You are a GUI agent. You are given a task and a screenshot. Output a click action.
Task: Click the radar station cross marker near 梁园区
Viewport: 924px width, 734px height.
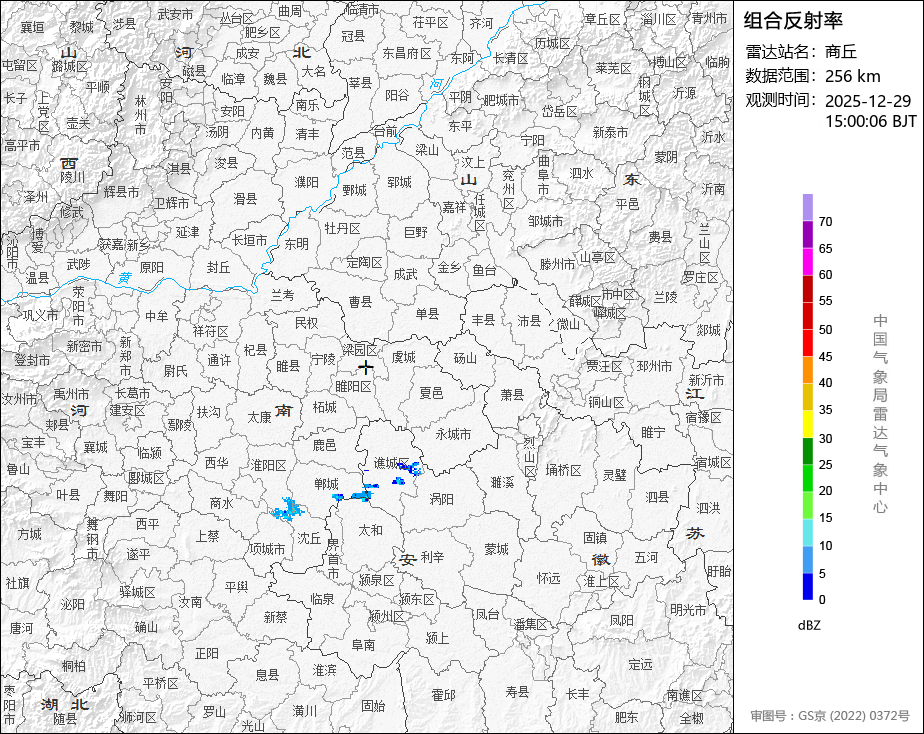pyautogui.click(x=366, y=368)
